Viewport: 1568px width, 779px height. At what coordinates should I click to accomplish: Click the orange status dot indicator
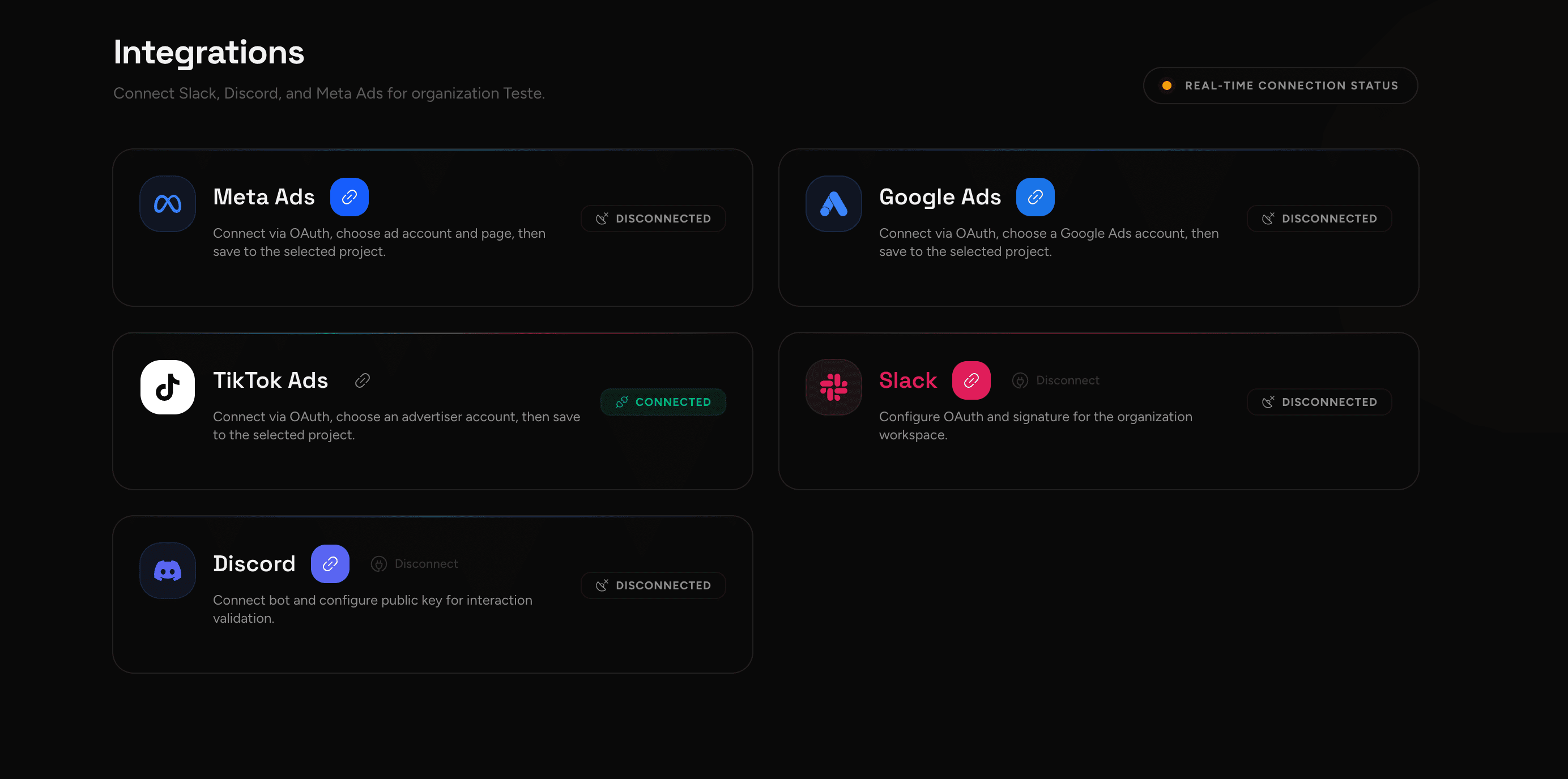pyautogui.click(x=1166, y=85)
